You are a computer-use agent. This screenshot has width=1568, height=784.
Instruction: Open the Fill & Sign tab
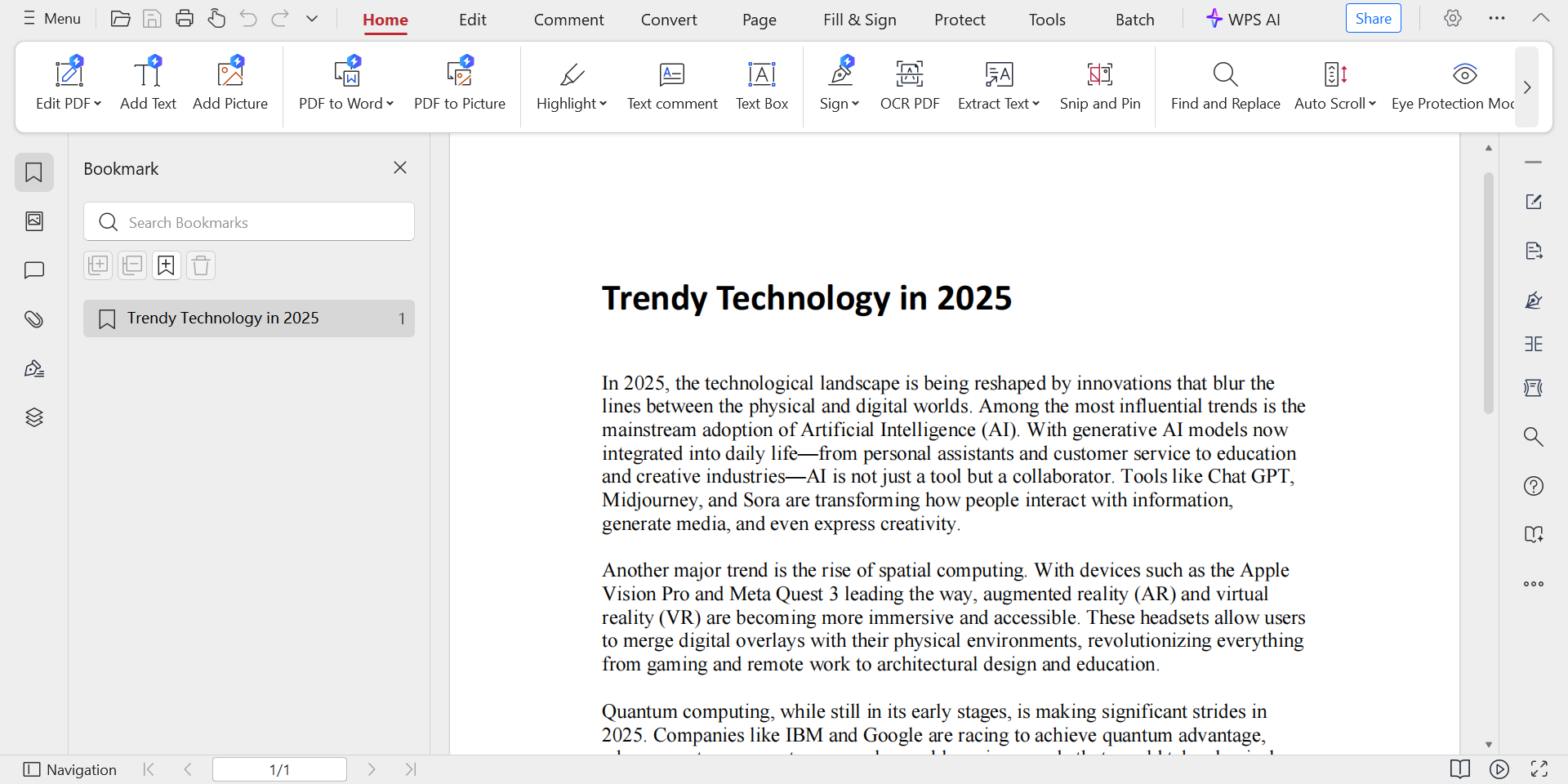click(860, 20)
